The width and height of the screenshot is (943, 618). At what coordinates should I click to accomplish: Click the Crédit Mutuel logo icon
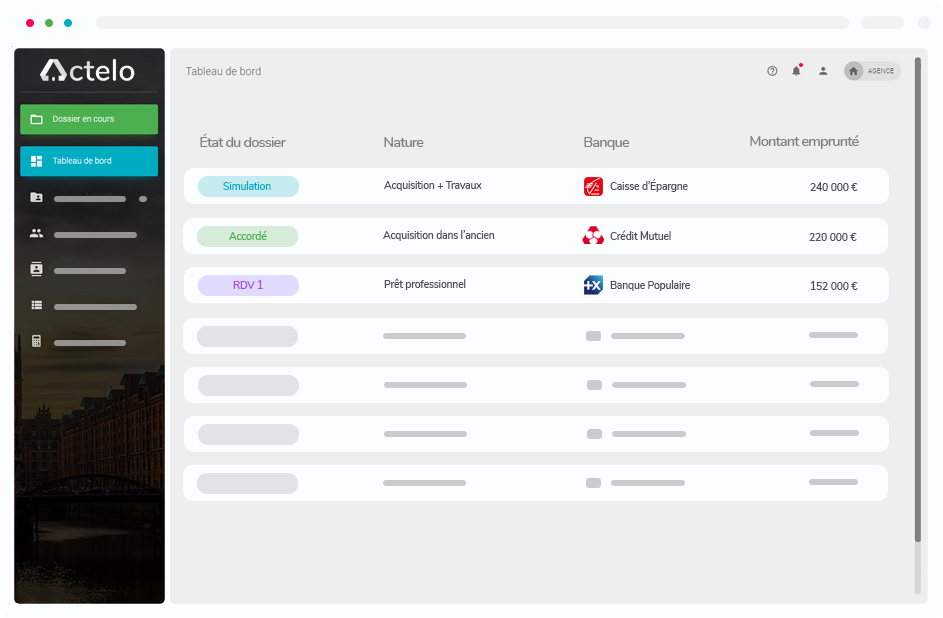coord(593,236)
